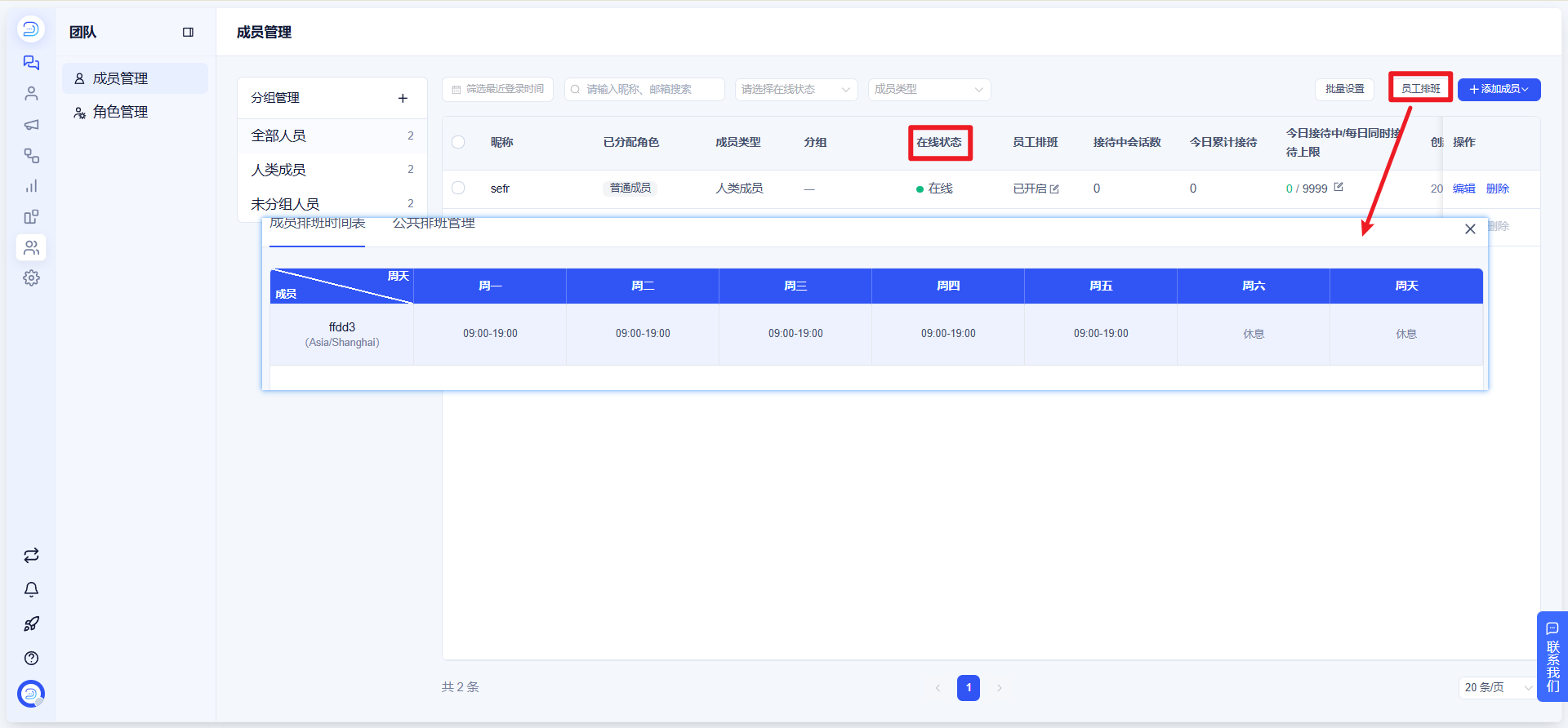The height and width of the screenshot is (728, 1568).
Task: Click the rocket icon in sidebar
Action: [31, 624]
